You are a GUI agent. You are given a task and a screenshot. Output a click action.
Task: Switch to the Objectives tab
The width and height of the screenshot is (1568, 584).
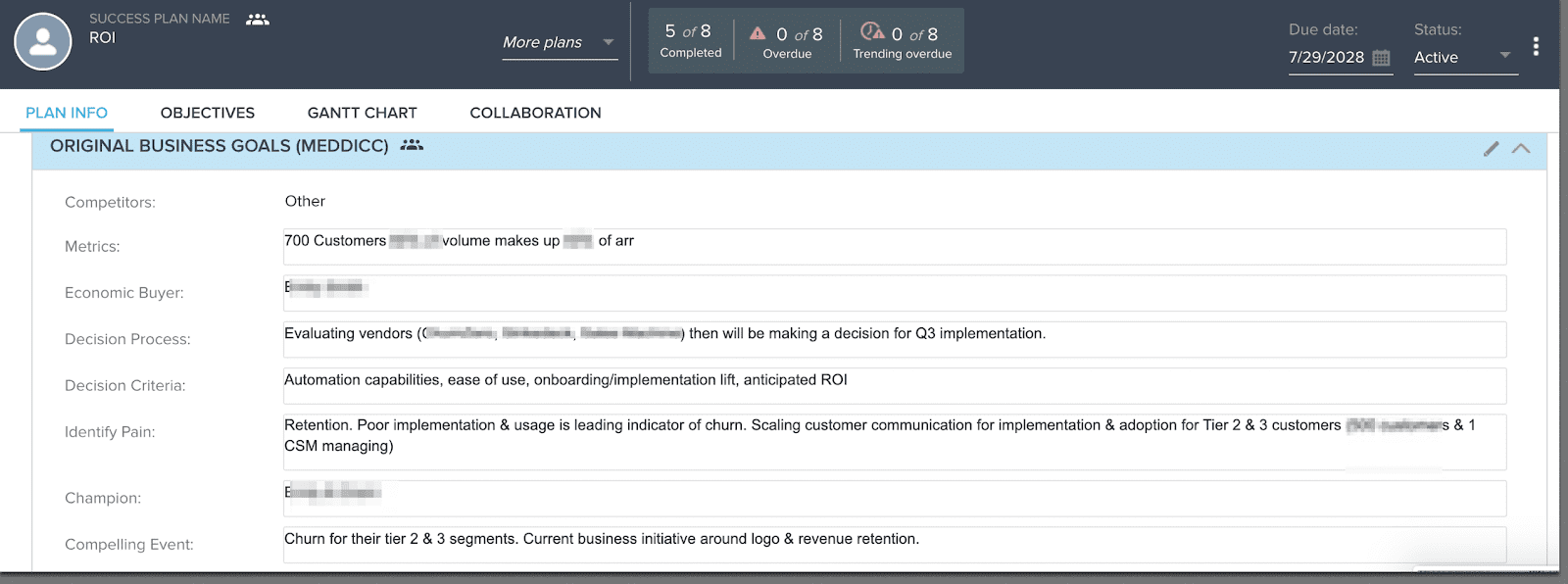(207, 113)
